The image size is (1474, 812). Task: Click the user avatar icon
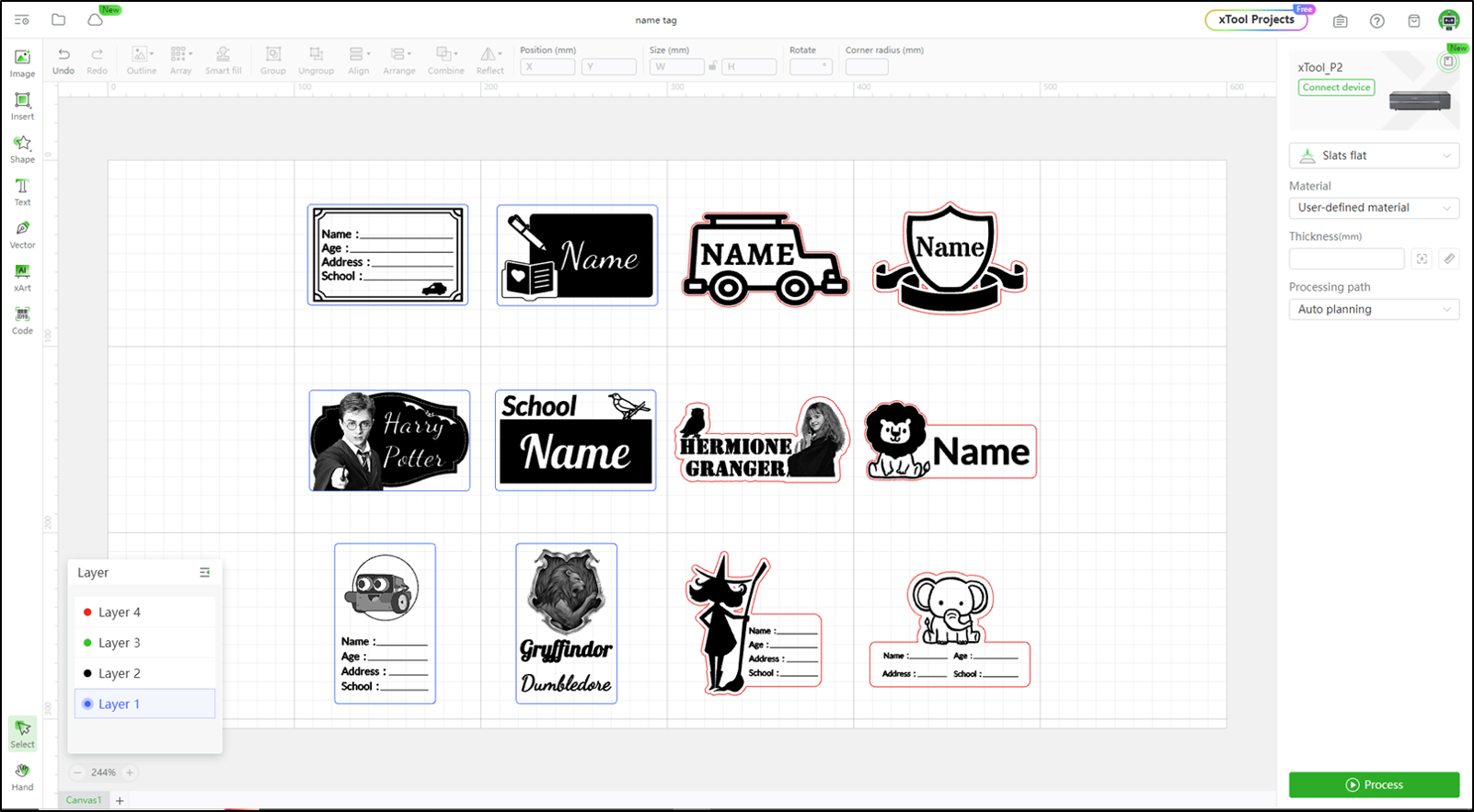pyautogui.click(x=1449, y=20)
